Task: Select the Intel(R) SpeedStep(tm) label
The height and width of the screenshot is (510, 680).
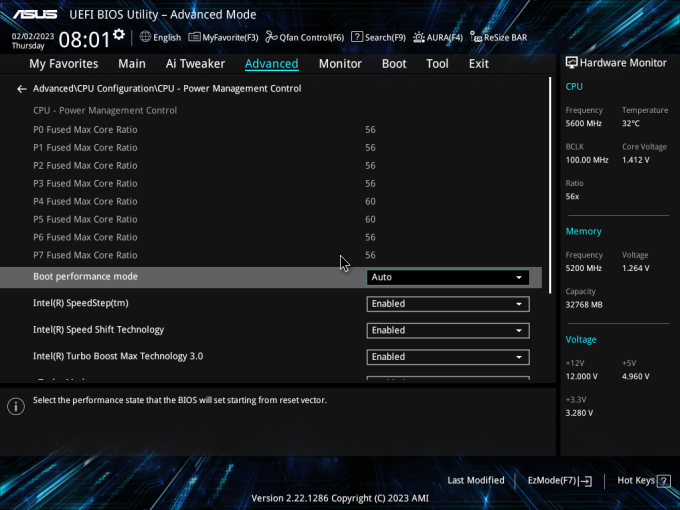Action: click(x=81, y=303)
